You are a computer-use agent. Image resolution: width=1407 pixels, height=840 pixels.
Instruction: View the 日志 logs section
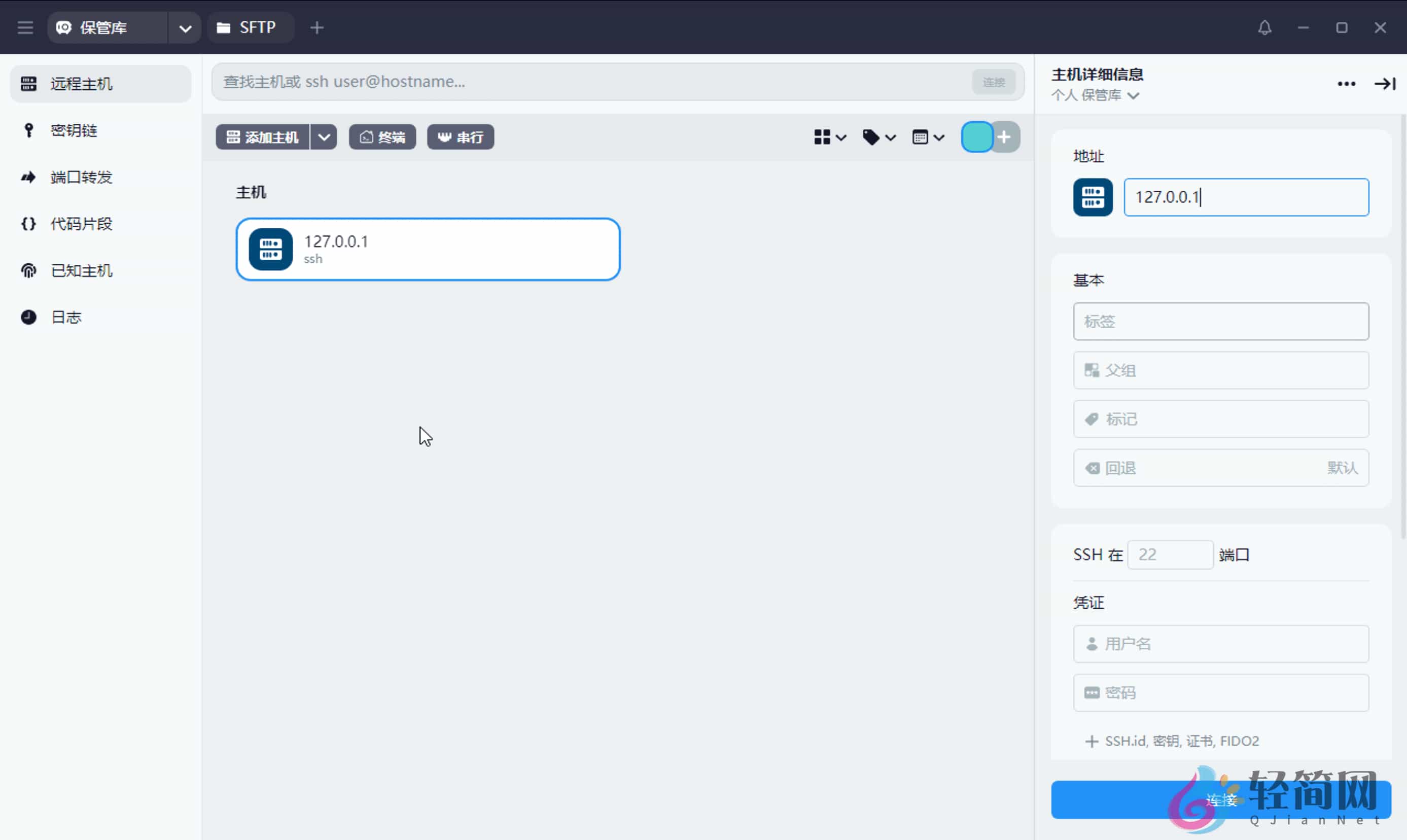click(x=65, y=317)
